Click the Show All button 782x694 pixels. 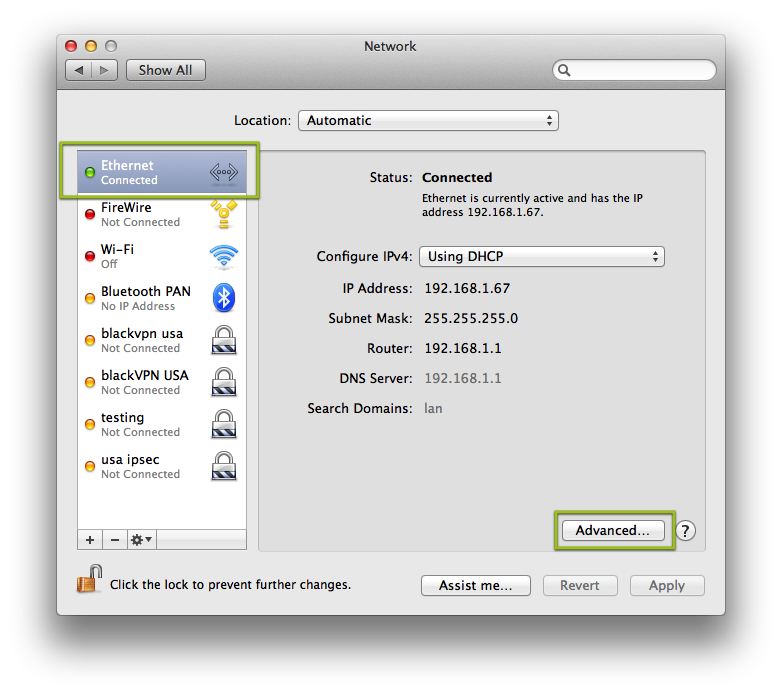click(x=166, y=70)
